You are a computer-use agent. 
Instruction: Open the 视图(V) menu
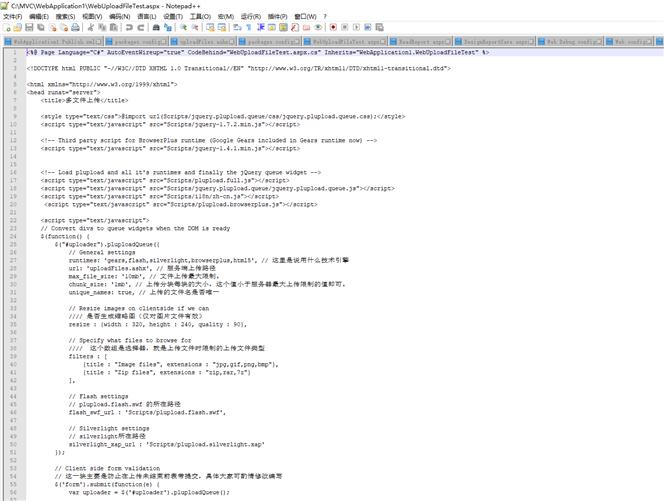coord(92,17)
